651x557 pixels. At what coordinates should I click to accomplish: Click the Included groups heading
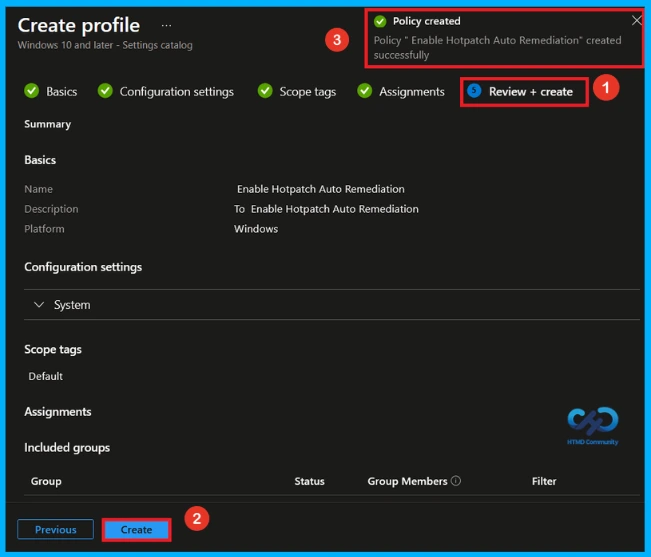click(x=67, y=447)
